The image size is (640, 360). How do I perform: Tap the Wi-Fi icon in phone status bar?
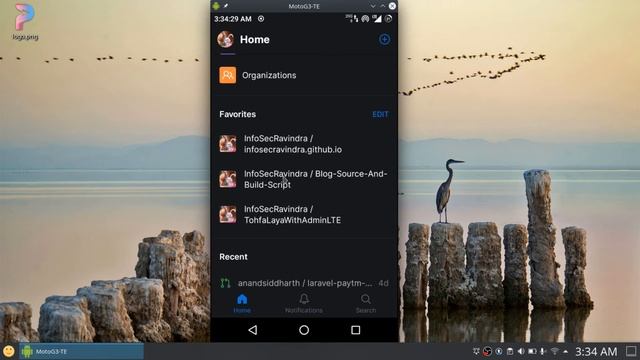coord(365,19)
